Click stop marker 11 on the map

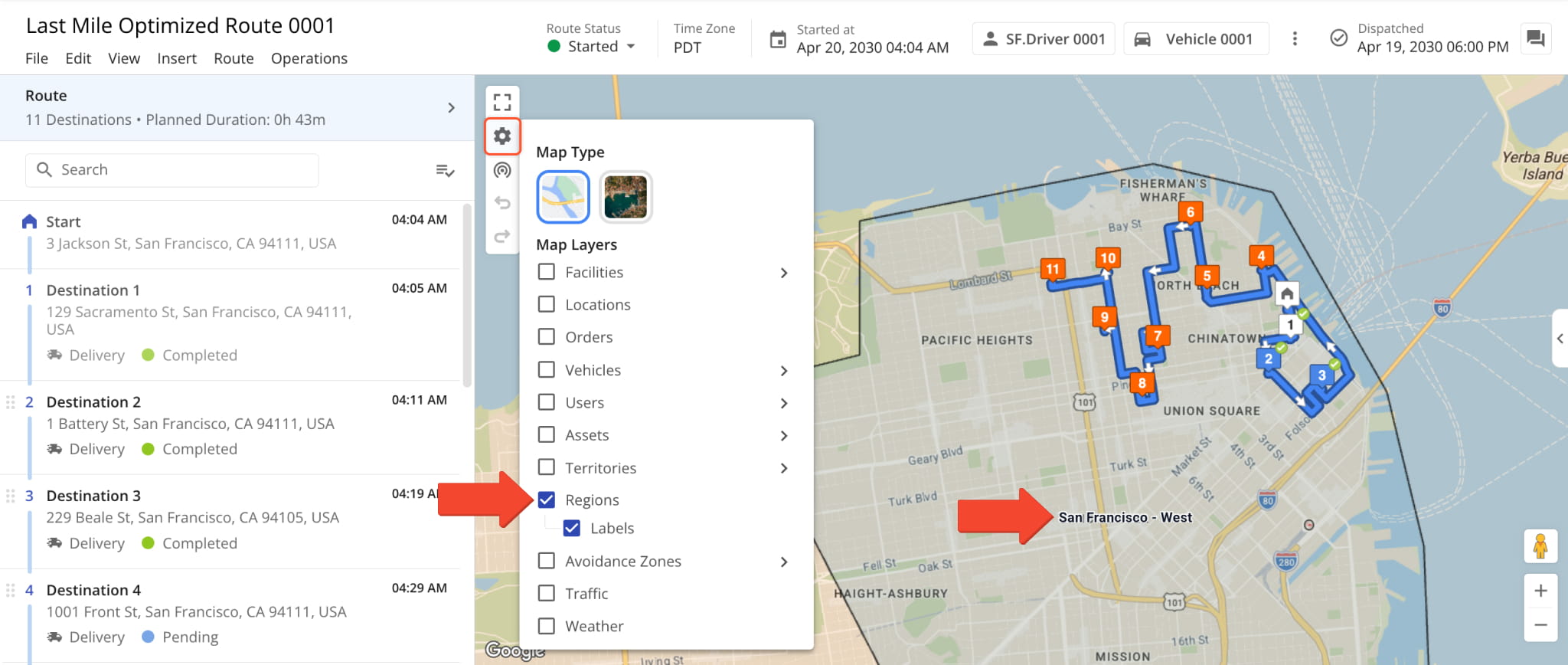[1053, 269]
